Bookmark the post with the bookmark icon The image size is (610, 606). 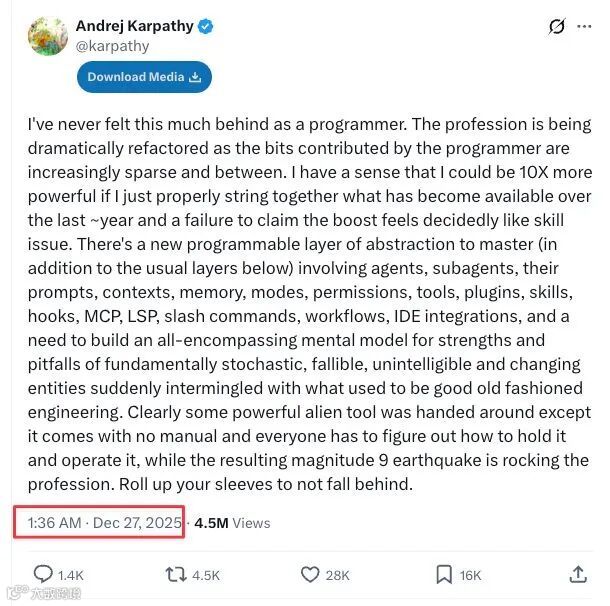click(x=444, y=574)
